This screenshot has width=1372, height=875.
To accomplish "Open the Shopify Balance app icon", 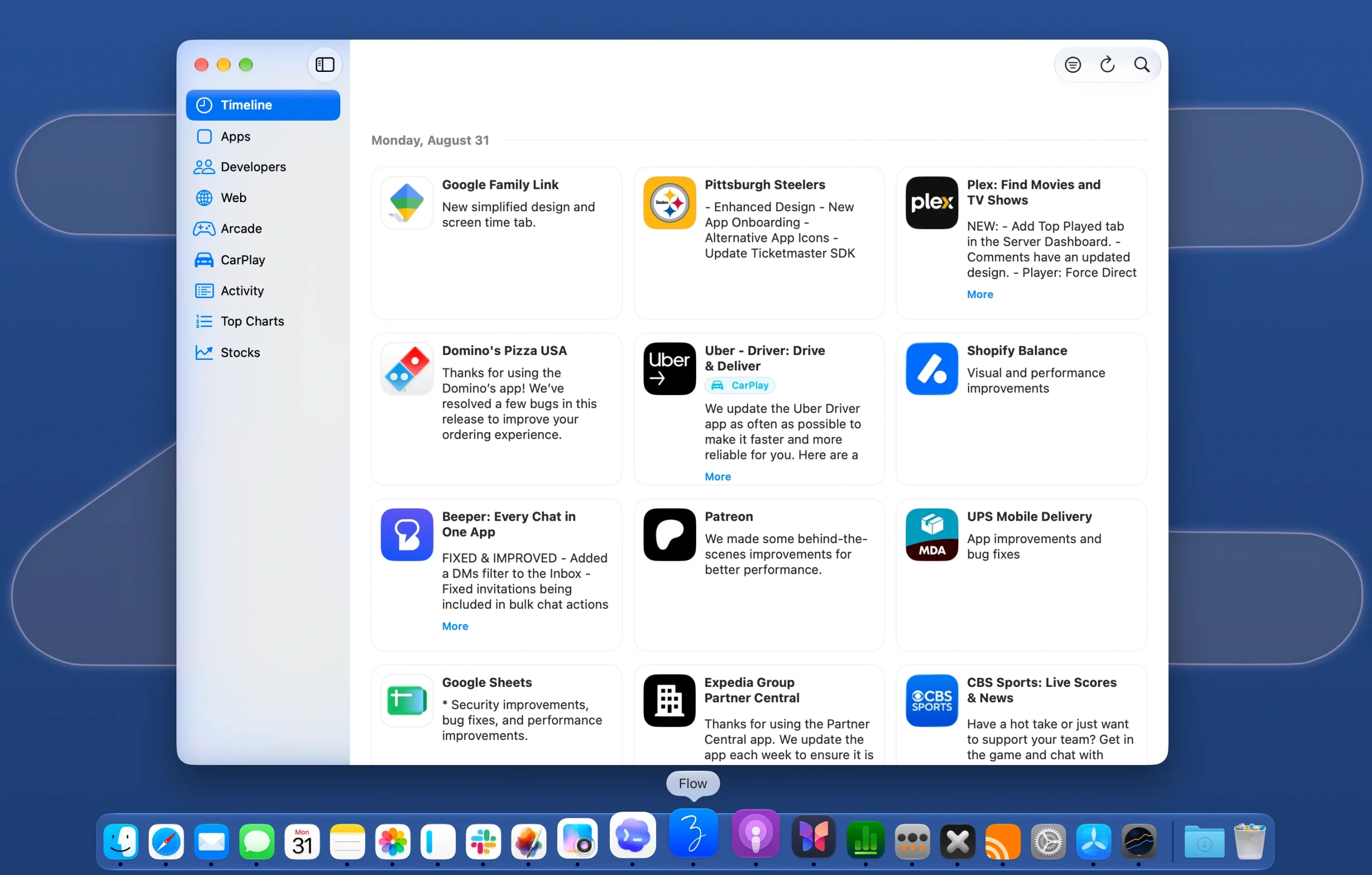I will tap(931, 369).
